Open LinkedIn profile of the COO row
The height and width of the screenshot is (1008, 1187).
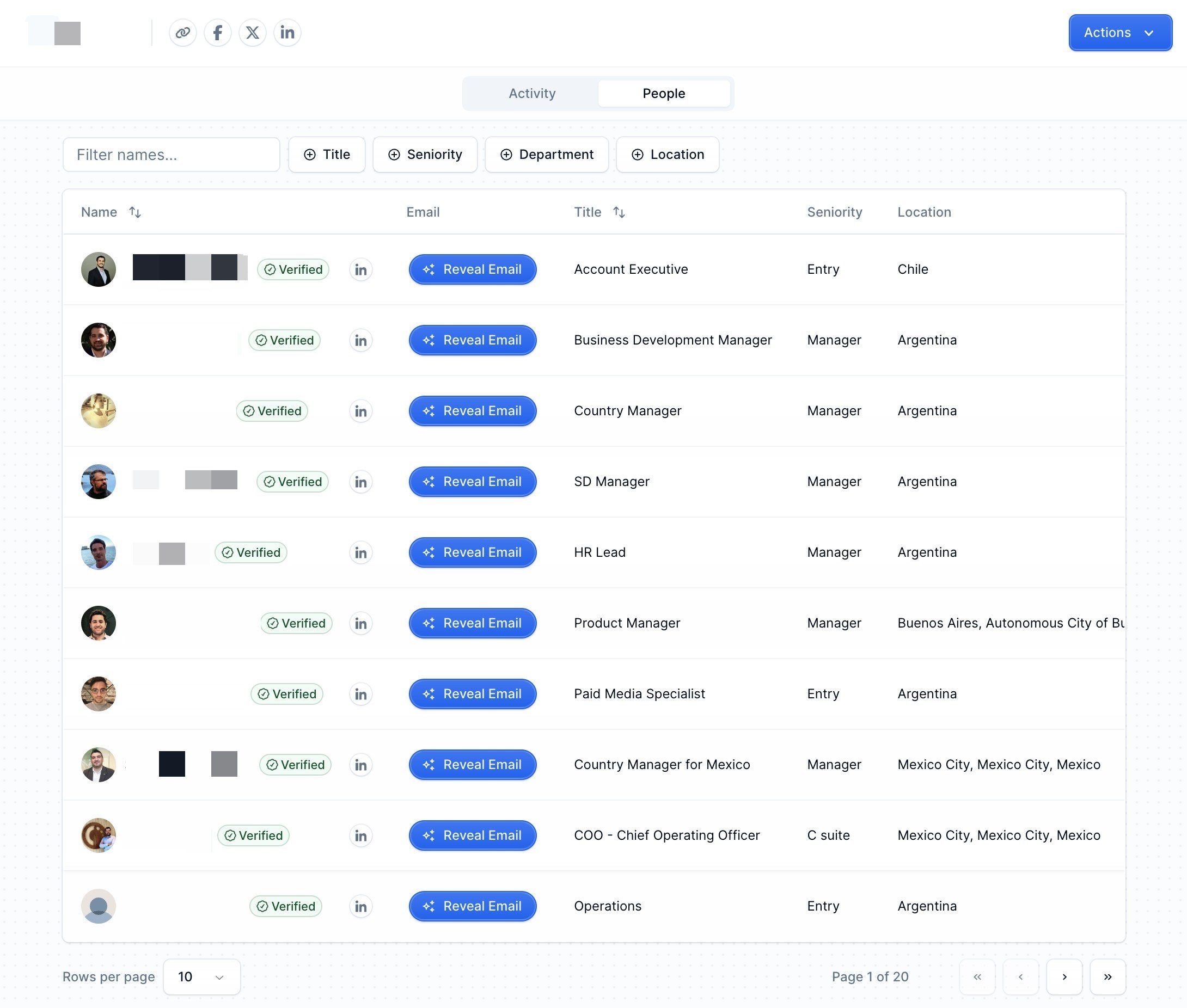[360, 835]
